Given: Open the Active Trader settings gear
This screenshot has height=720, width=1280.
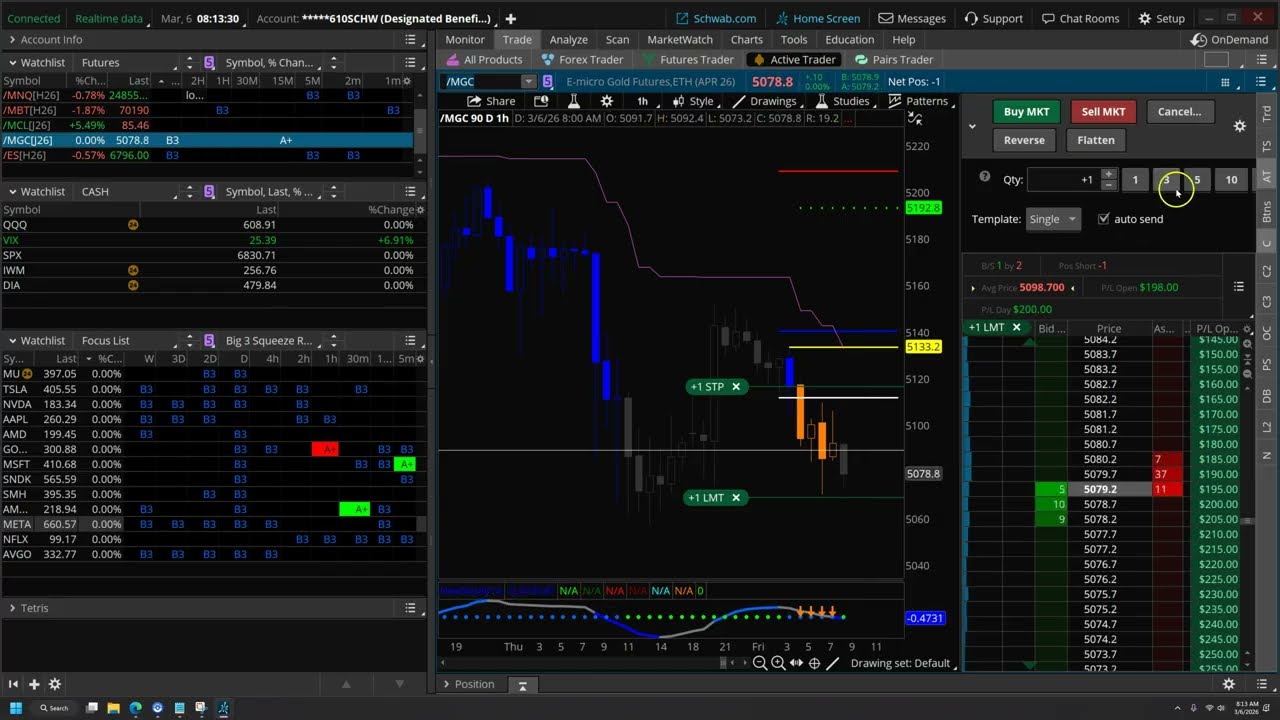Looking at the screenshot, I should [x=1240, y=126].
